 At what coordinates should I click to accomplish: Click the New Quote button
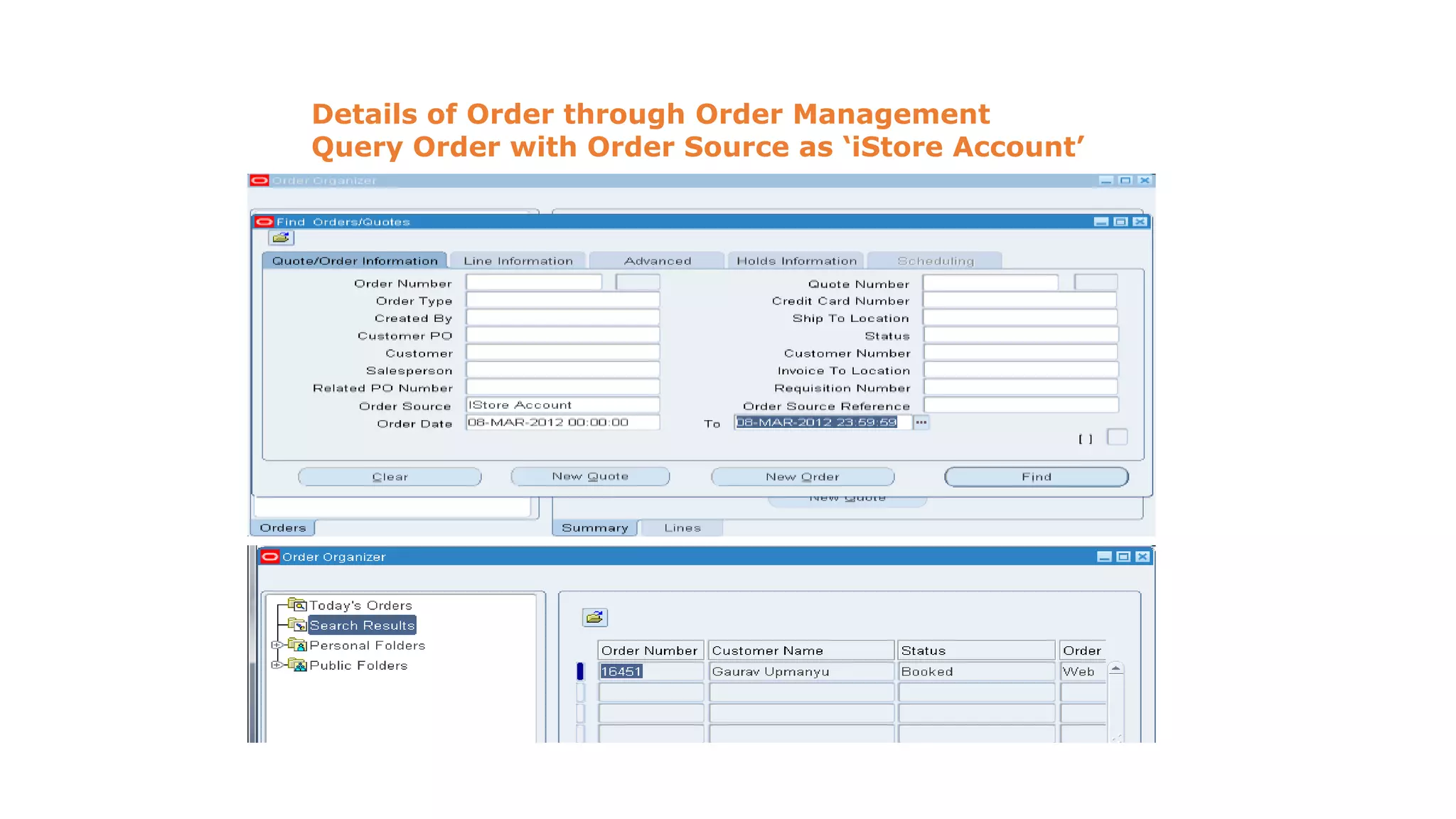[x=590, y=476]
